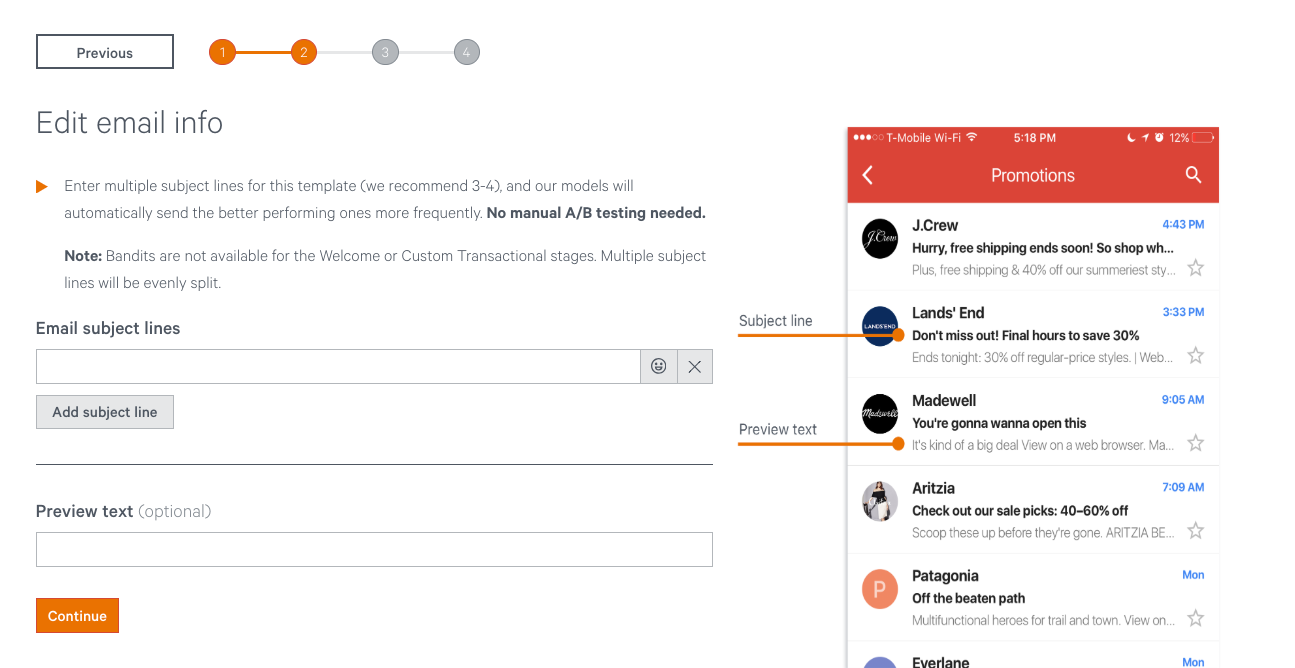Open the email from sender "J.Crew"

point(935,226)
